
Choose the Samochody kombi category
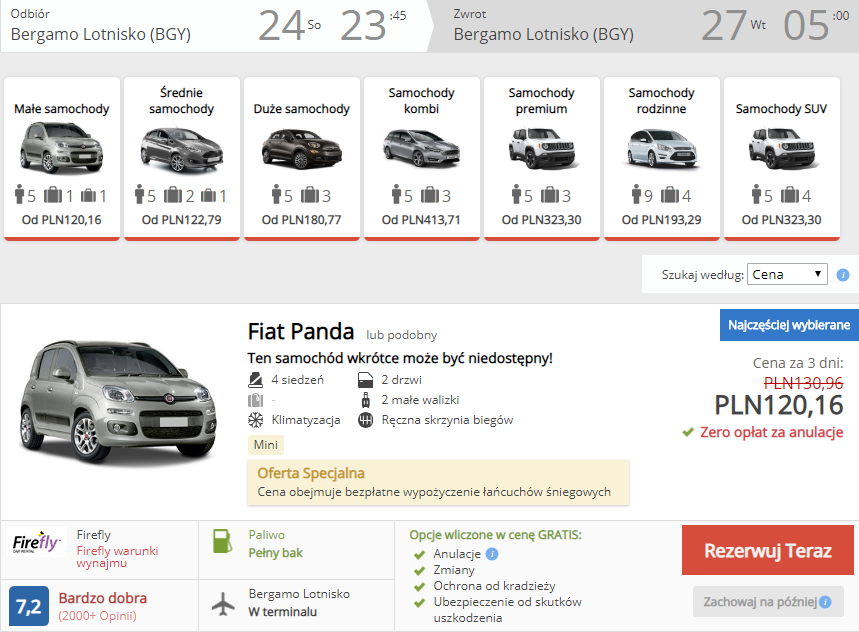[421, 158]
